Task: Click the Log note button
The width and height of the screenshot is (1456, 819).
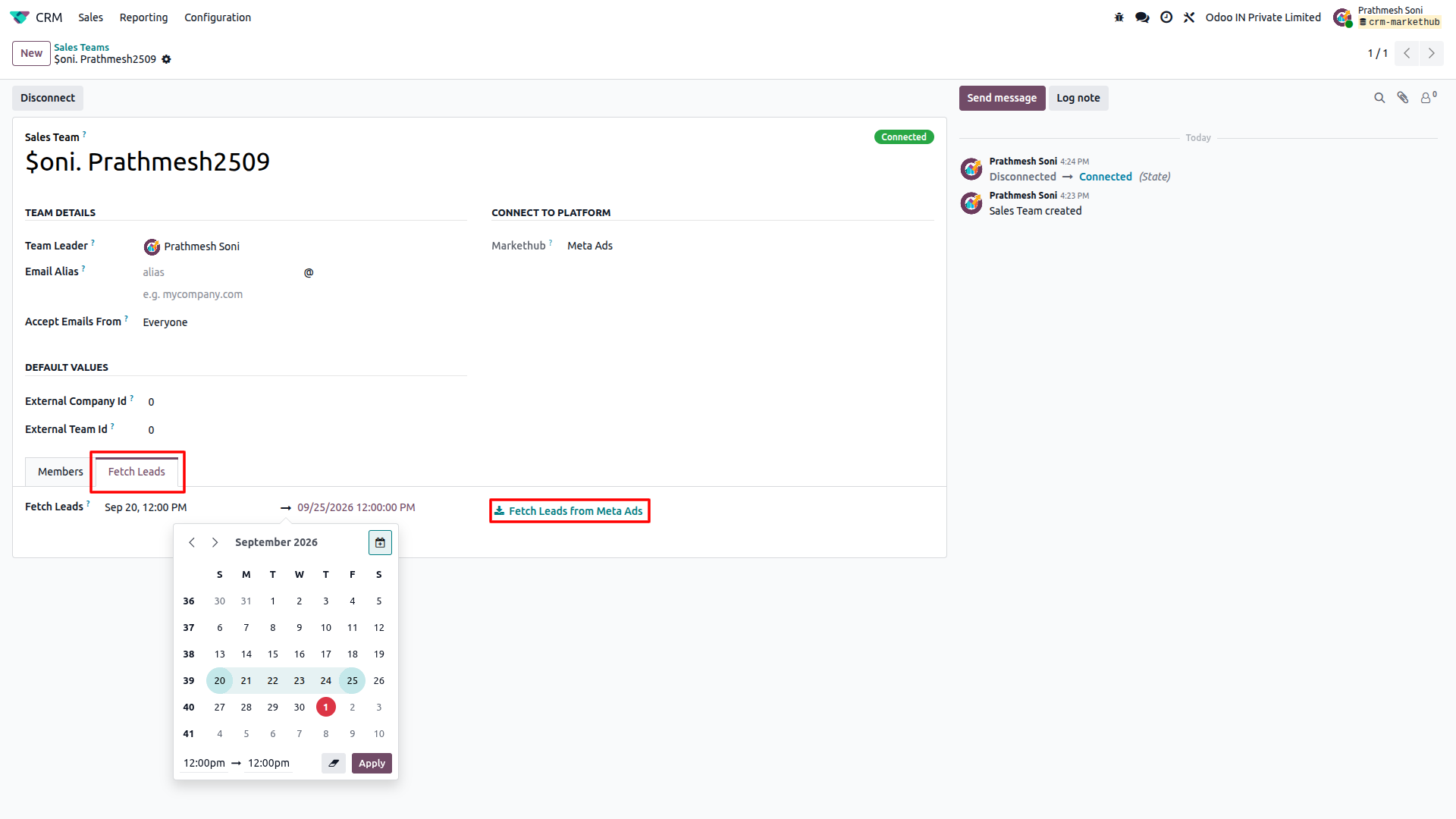Action: (x=1078, y=98)
